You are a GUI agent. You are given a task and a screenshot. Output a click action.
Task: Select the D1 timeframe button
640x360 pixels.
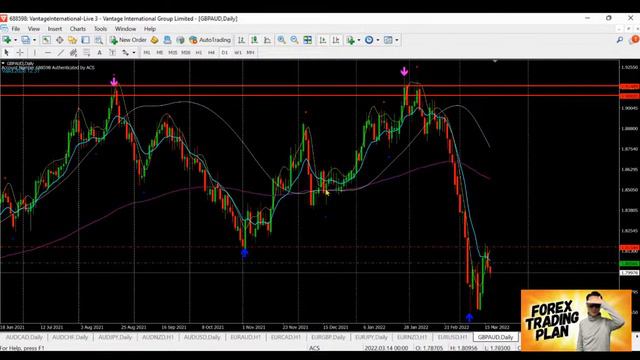(x=224, y=53)
